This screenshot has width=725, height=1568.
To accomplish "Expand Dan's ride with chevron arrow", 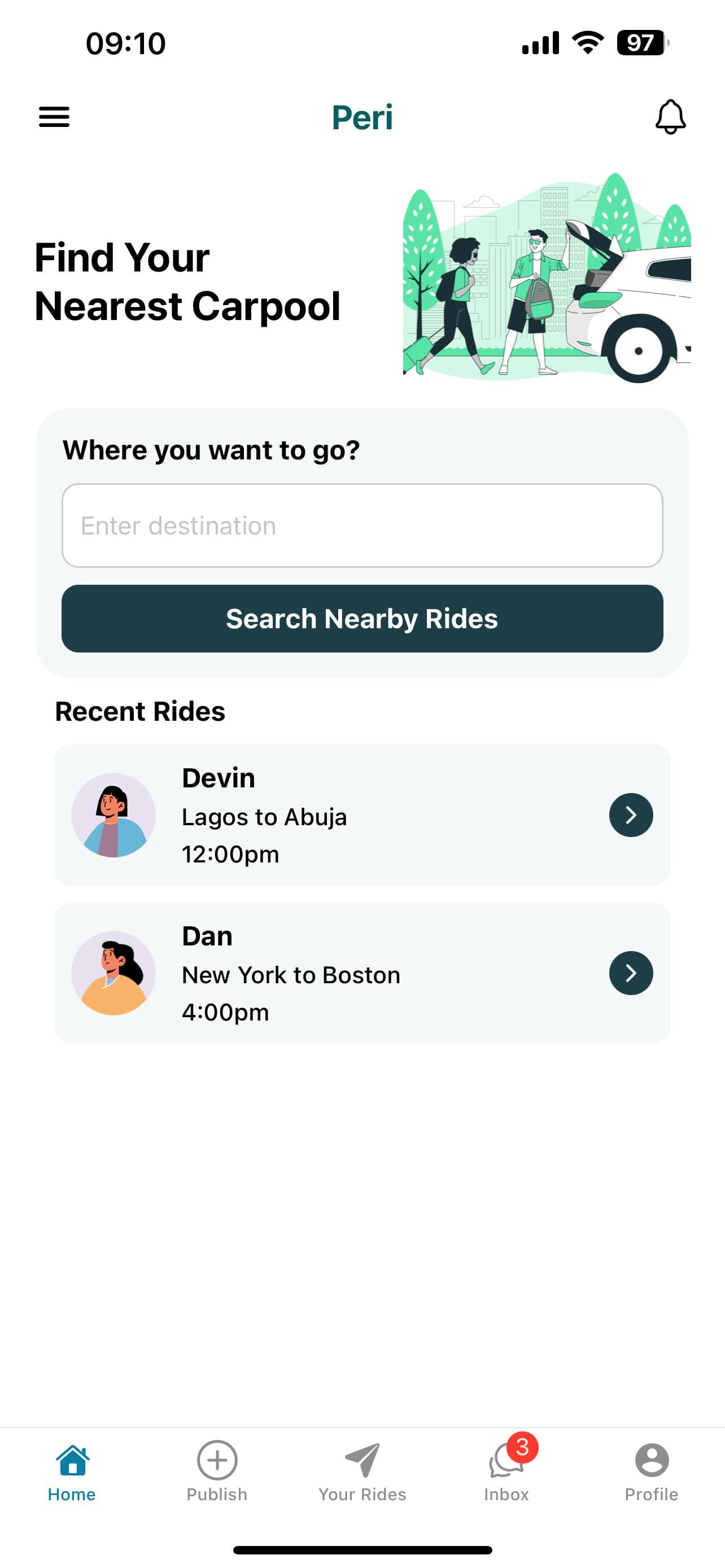I will (x=631, y=973).
